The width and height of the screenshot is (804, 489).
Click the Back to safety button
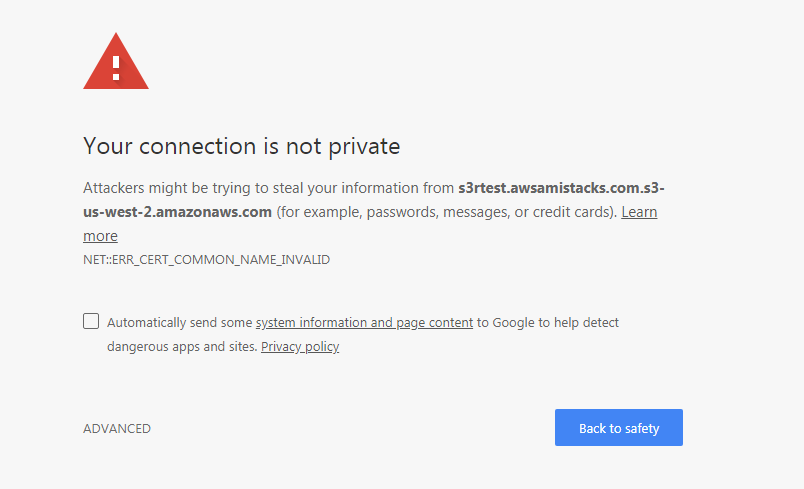coord(618,427)
